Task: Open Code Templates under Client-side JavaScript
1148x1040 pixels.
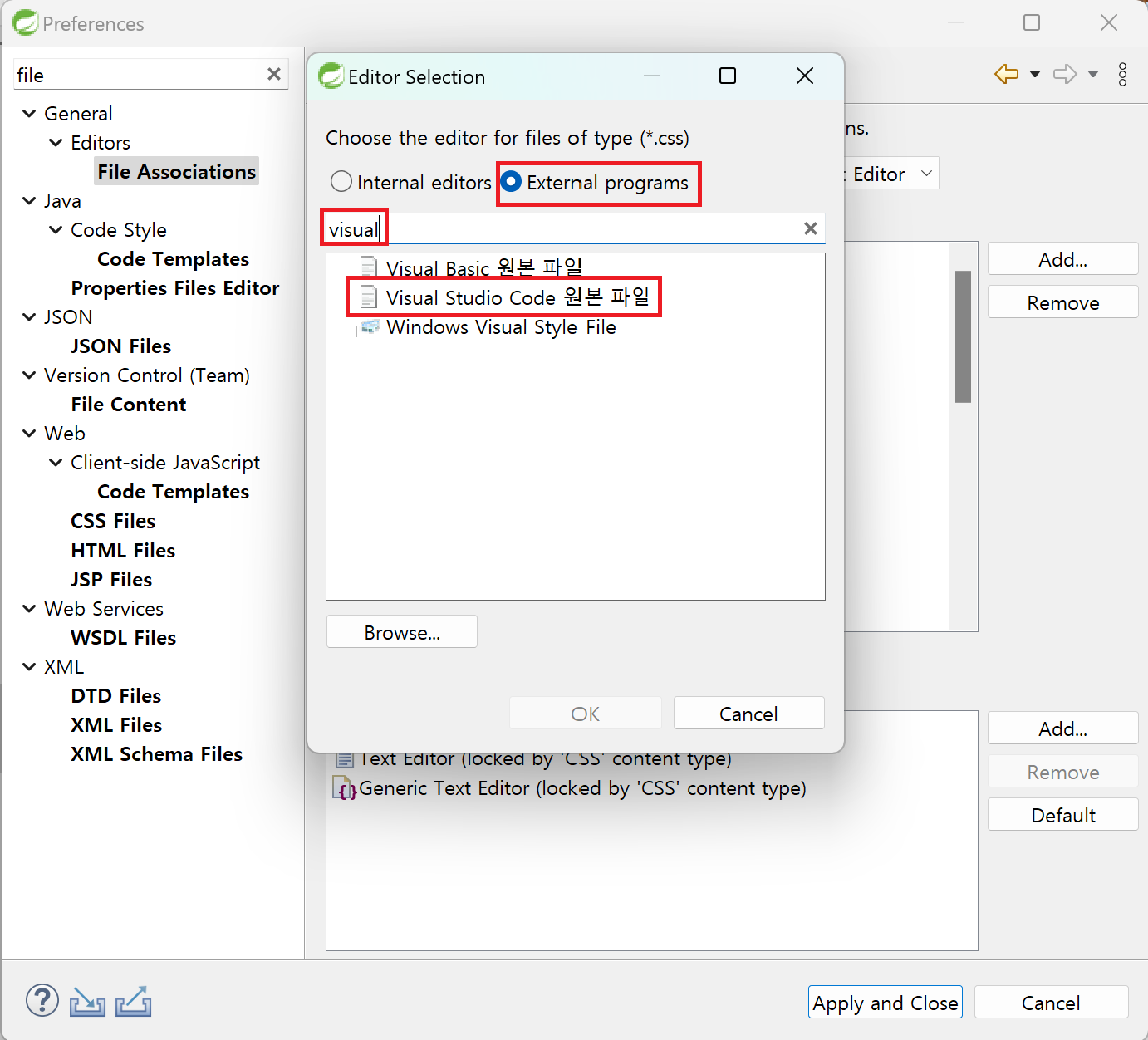Action: click(x=173, y=491)
